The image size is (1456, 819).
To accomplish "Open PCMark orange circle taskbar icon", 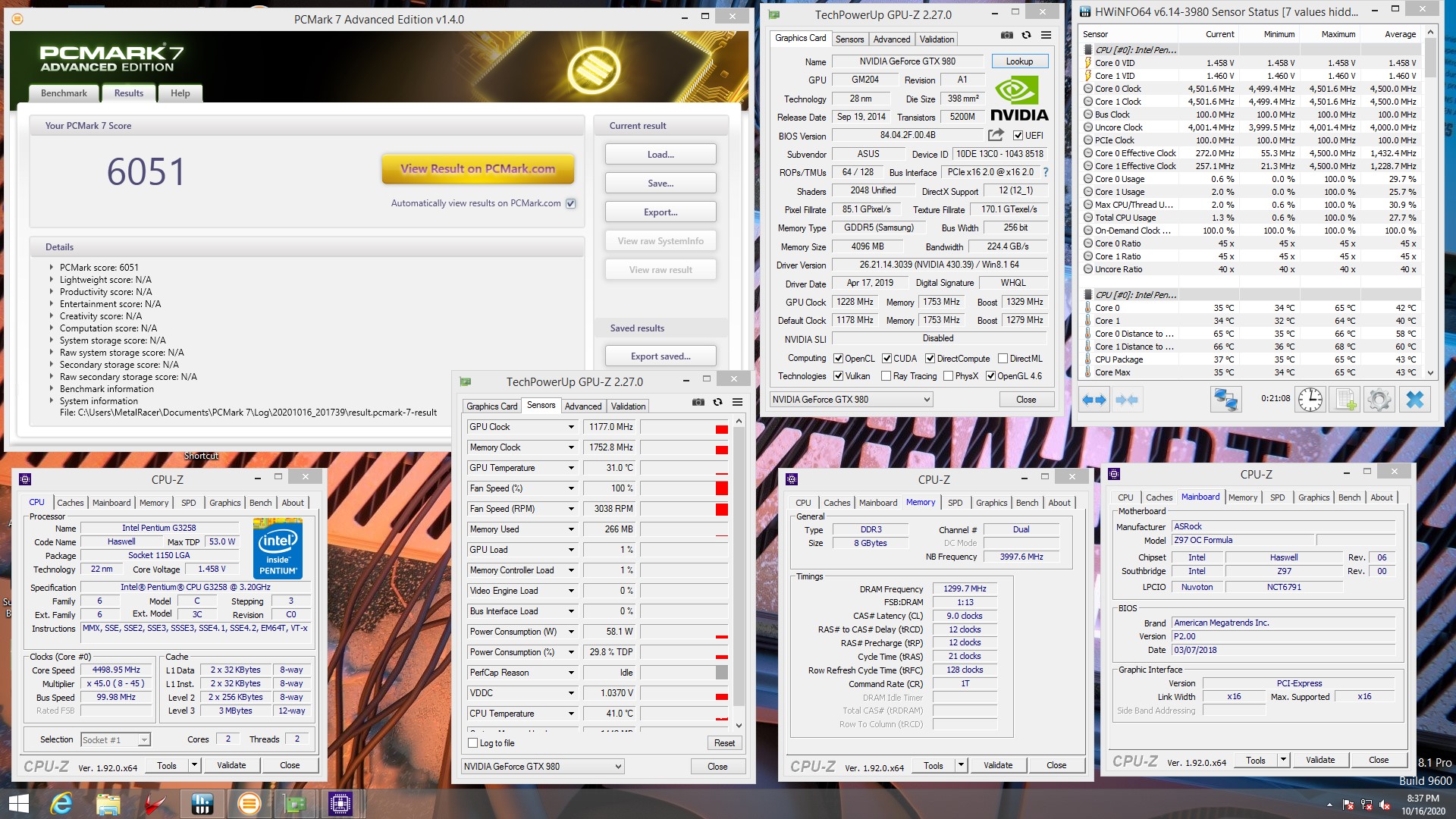I will click(249, 804).
